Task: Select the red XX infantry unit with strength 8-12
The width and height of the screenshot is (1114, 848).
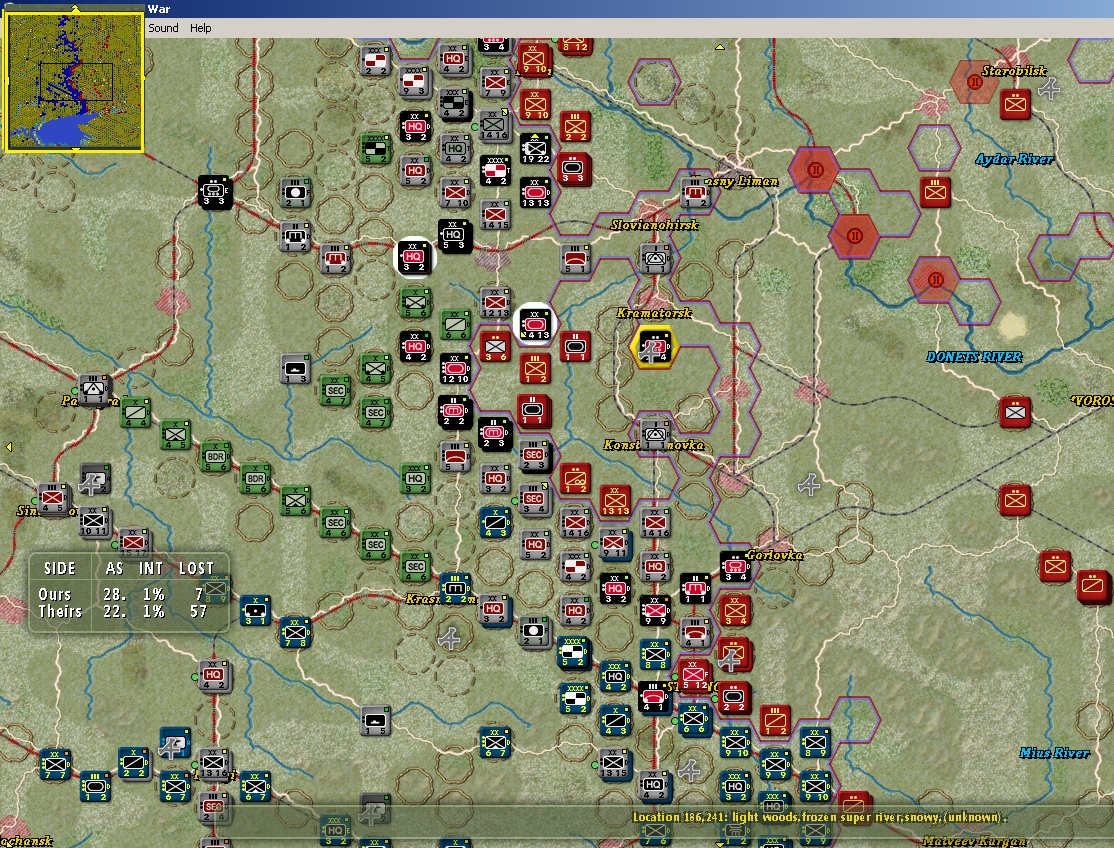Action: click(x=575, y=45)
